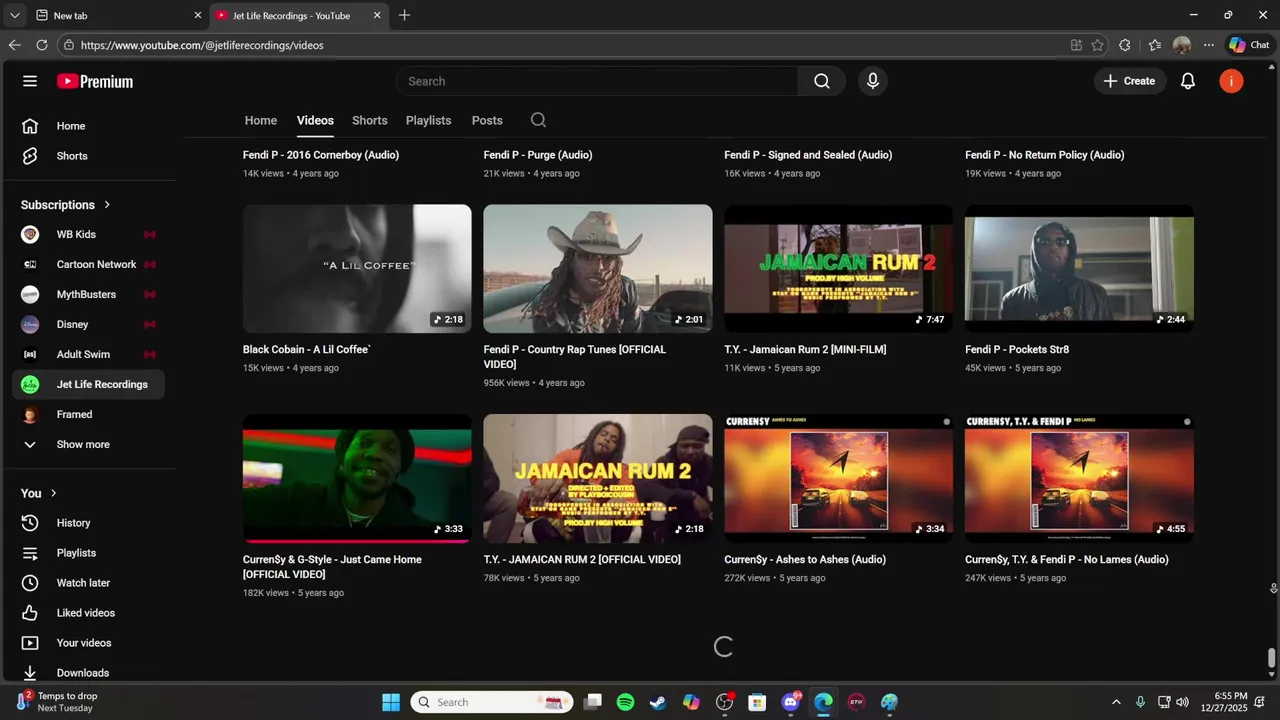Click the browser back arrow
This screenshot has height=720, width=1280.
pos(14,45)
